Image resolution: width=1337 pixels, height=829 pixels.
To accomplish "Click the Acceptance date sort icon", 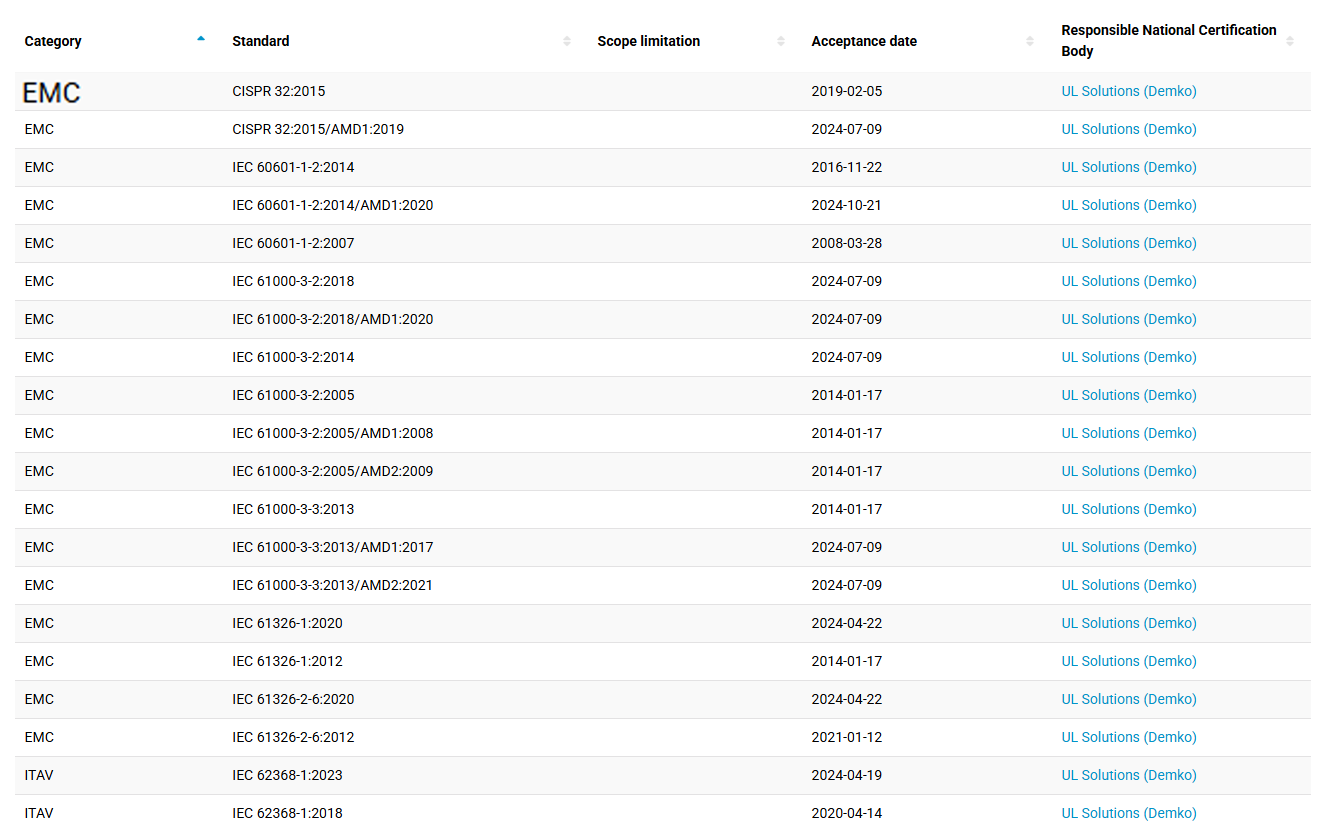I will click(1030, 41).
